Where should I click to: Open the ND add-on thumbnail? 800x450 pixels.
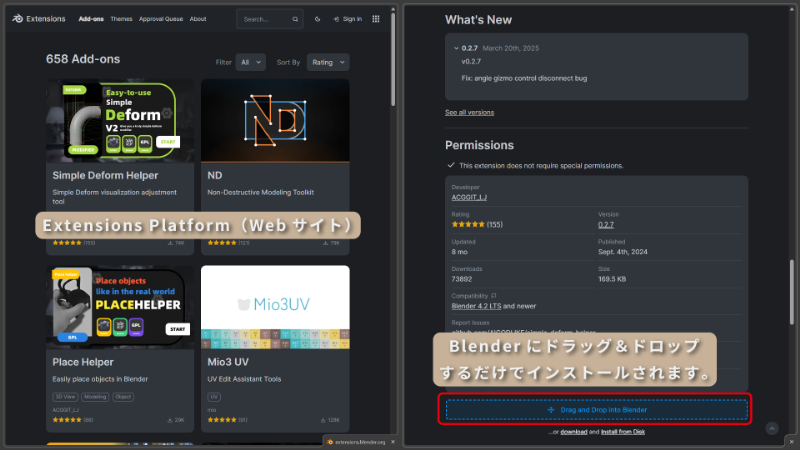click(275, 120)
